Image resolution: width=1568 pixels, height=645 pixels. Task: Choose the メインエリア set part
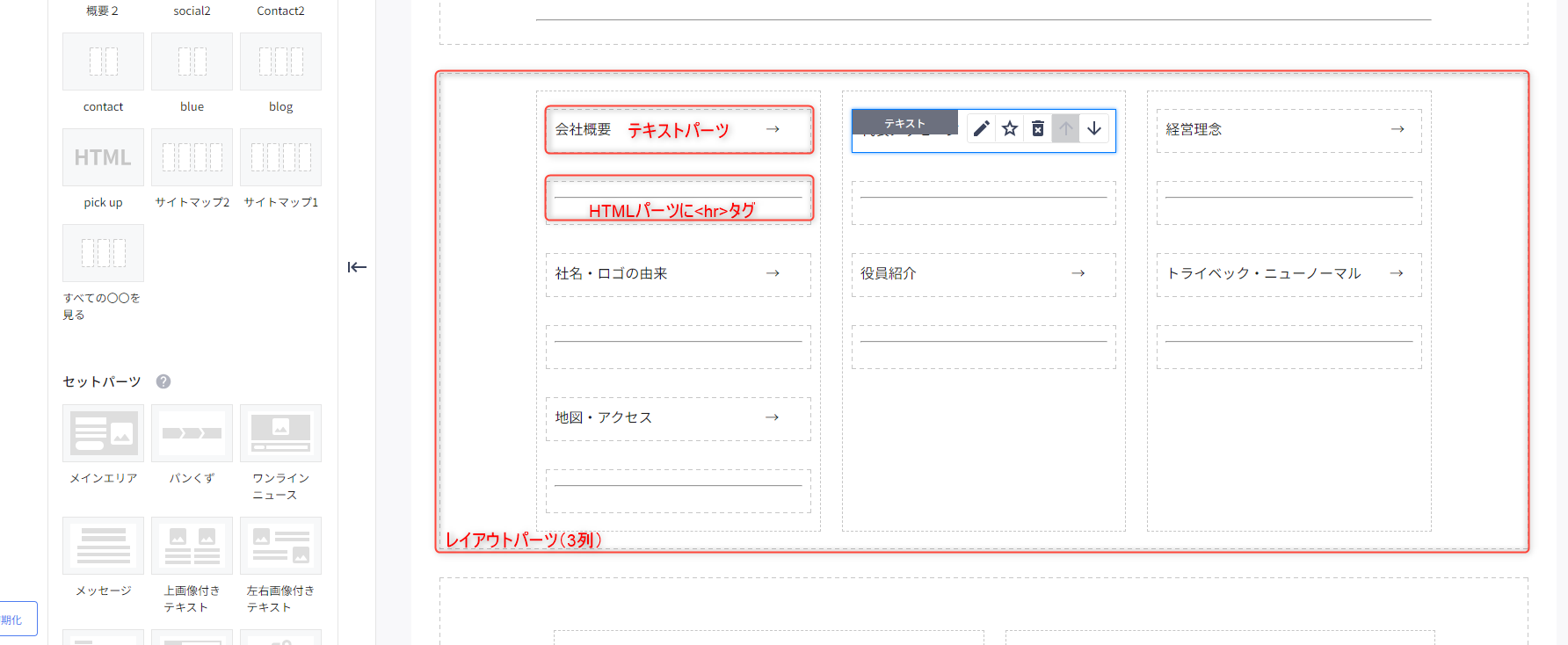coord(103,433)
